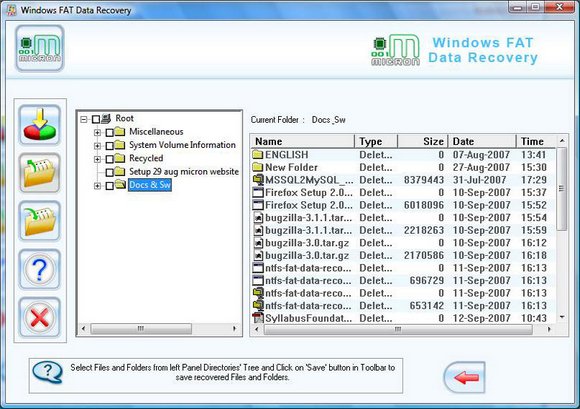Select the Setup 29 aug micron website folder
The height and width of the screenshot is (409, 580).
point(184,172)
